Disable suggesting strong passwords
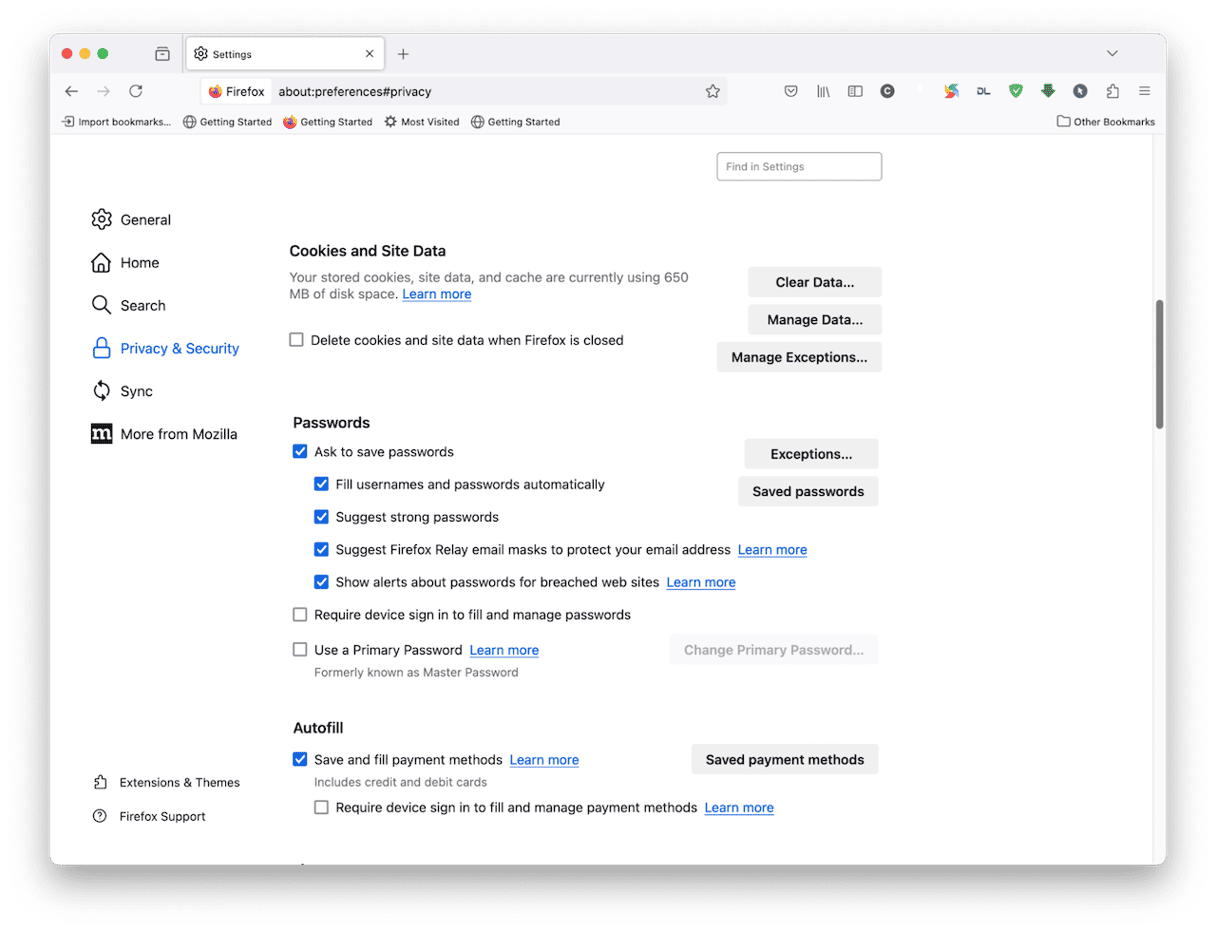The height and width of the screenshot is (931, 1216). click(321, 517)
